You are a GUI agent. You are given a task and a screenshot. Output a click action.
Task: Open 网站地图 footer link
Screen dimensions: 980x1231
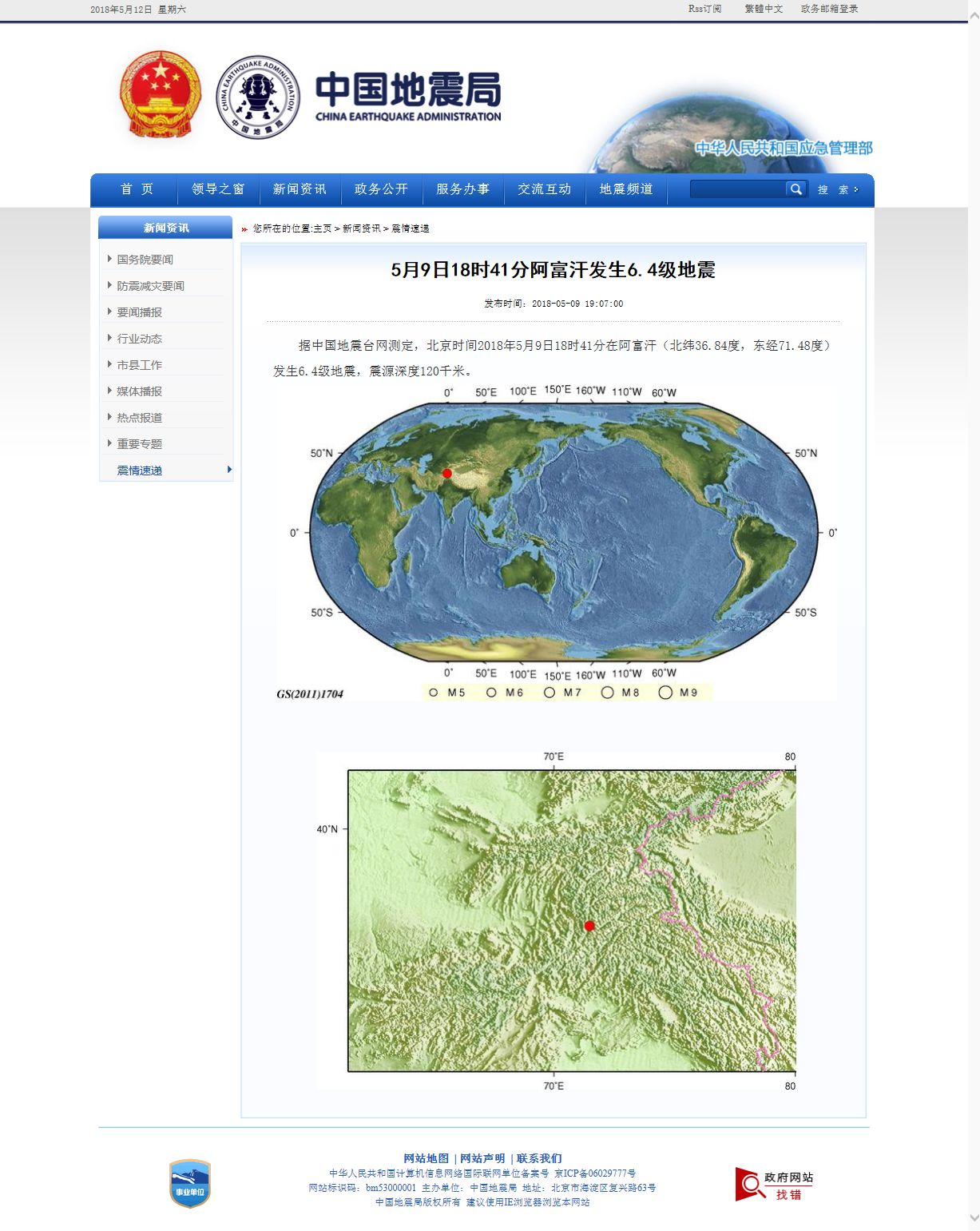pos(426,1158)
